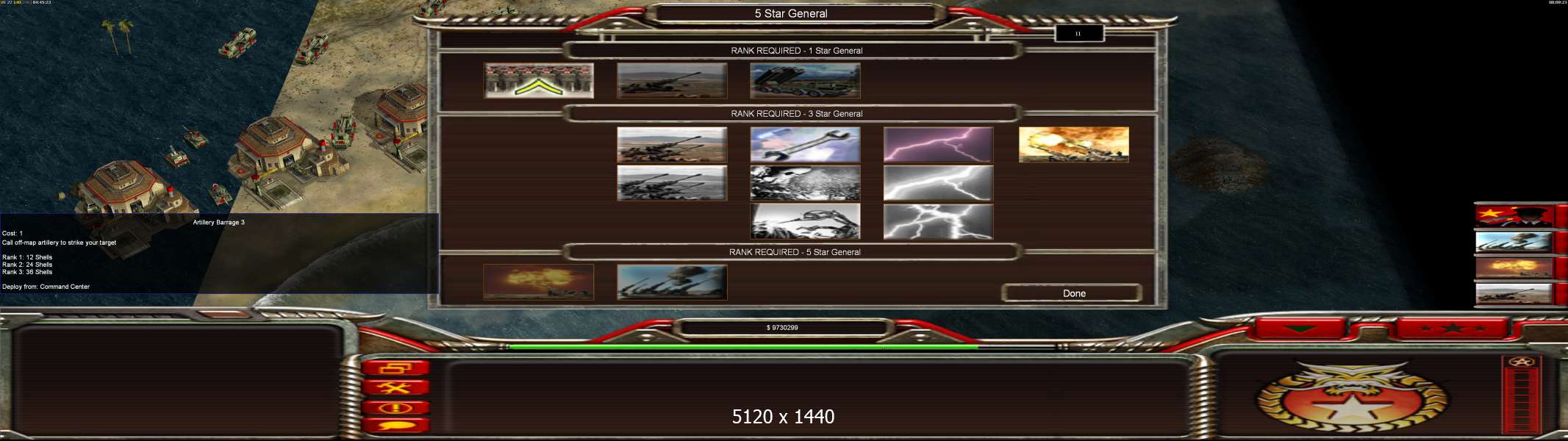This screenshot has width=1568, height=441.
Task: Choose the grayscale wrench icon in bottom row
Action: click(805, 221)
